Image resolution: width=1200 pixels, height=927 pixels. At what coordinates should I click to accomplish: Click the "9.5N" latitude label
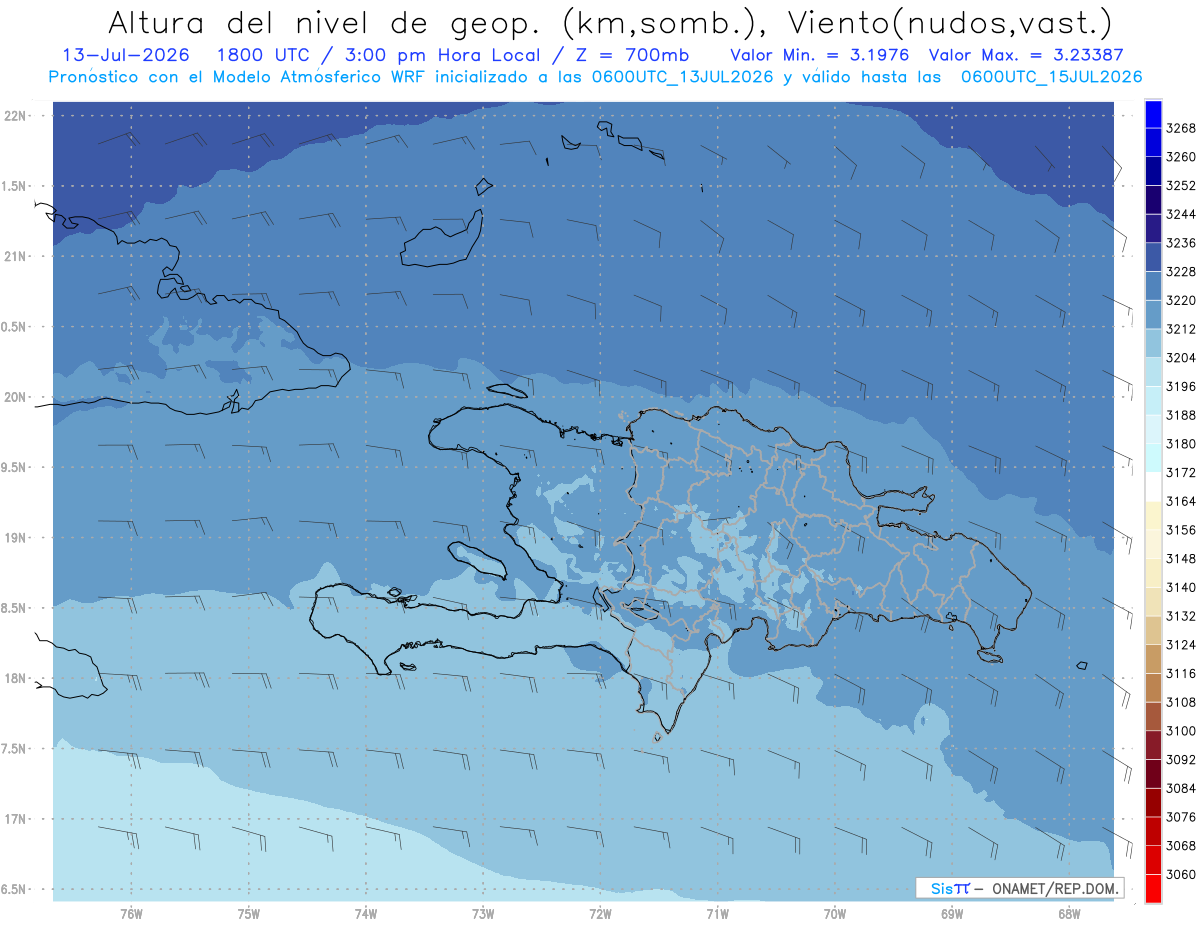[x=15, y=467]
